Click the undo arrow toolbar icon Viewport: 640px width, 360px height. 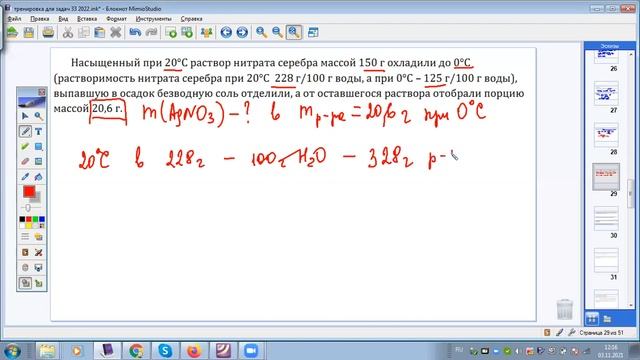pyautogui.click(x=135, y=32)
